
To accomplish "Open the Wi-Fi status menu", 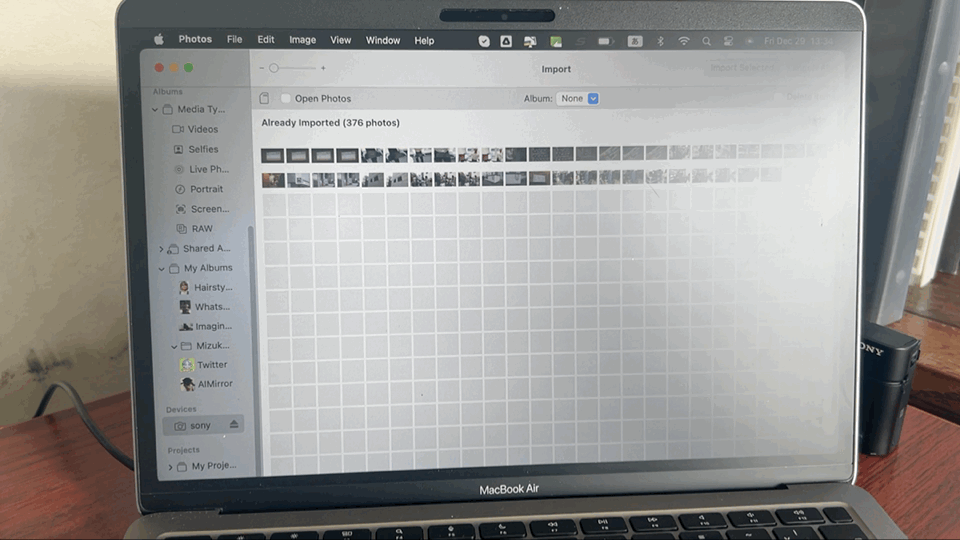I will tap(684, 41).
